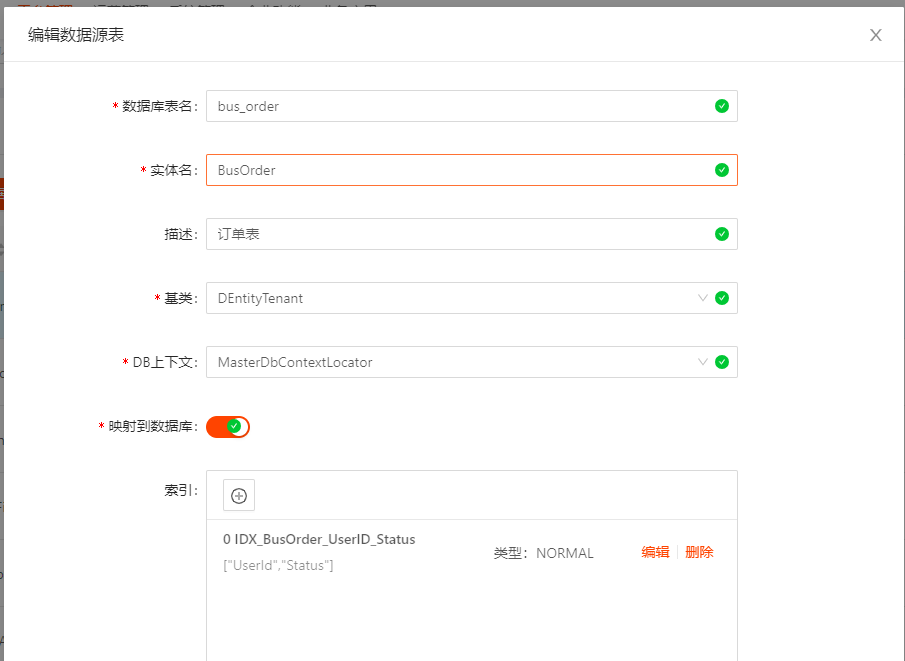Image resolution: width=905 pixels, height=661 pixels.
Task: Click the 类型: NORMAL index type label
Action: 543,553
